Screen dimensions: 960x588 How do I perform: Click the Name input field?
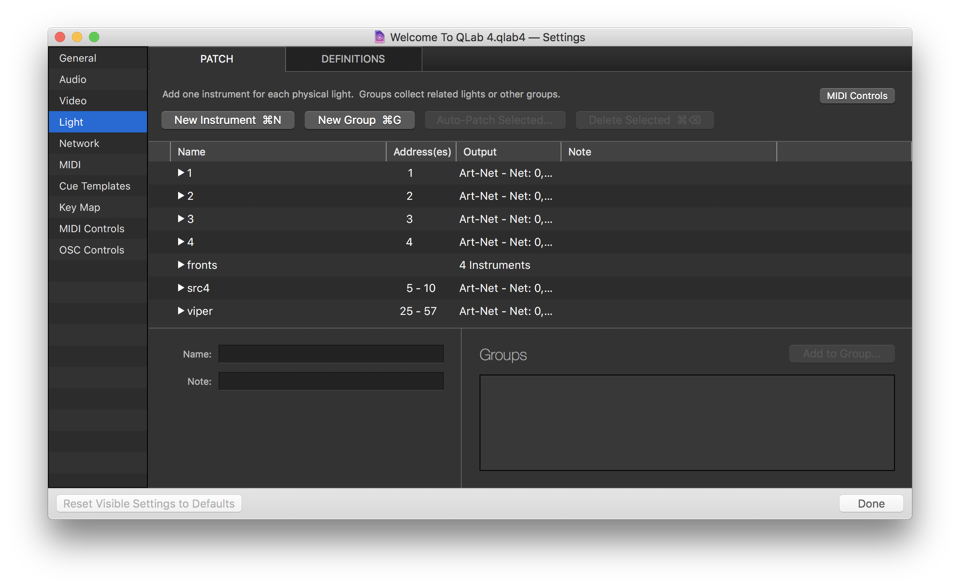(x=331, y=354)
